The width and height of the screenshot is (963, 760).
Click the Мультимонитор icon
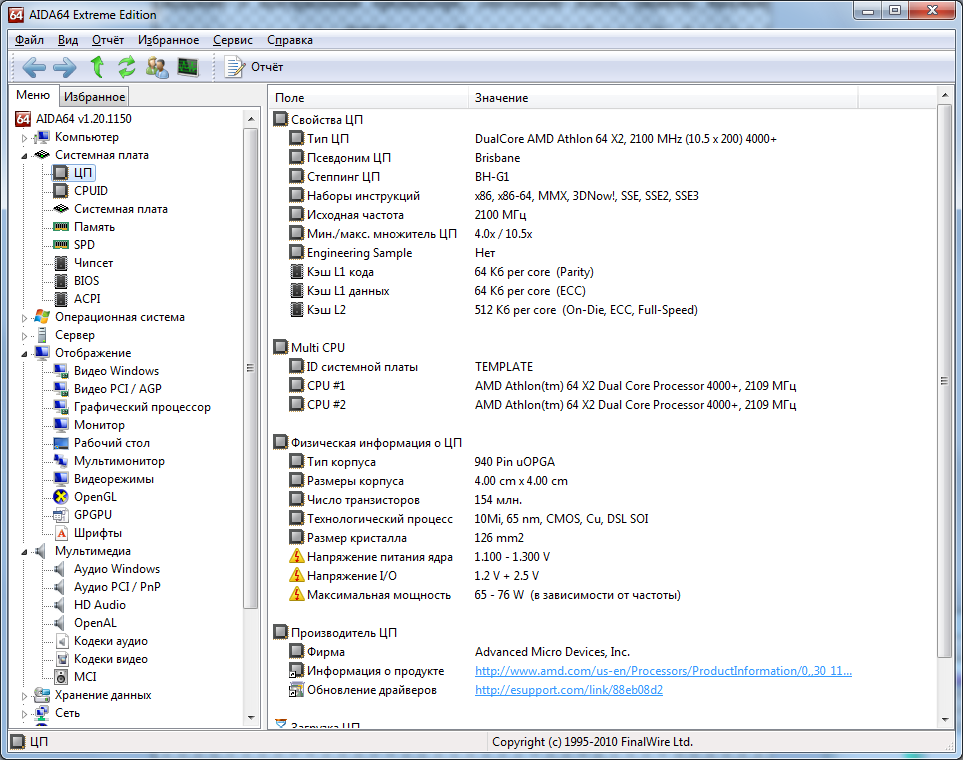click(61, 461)
